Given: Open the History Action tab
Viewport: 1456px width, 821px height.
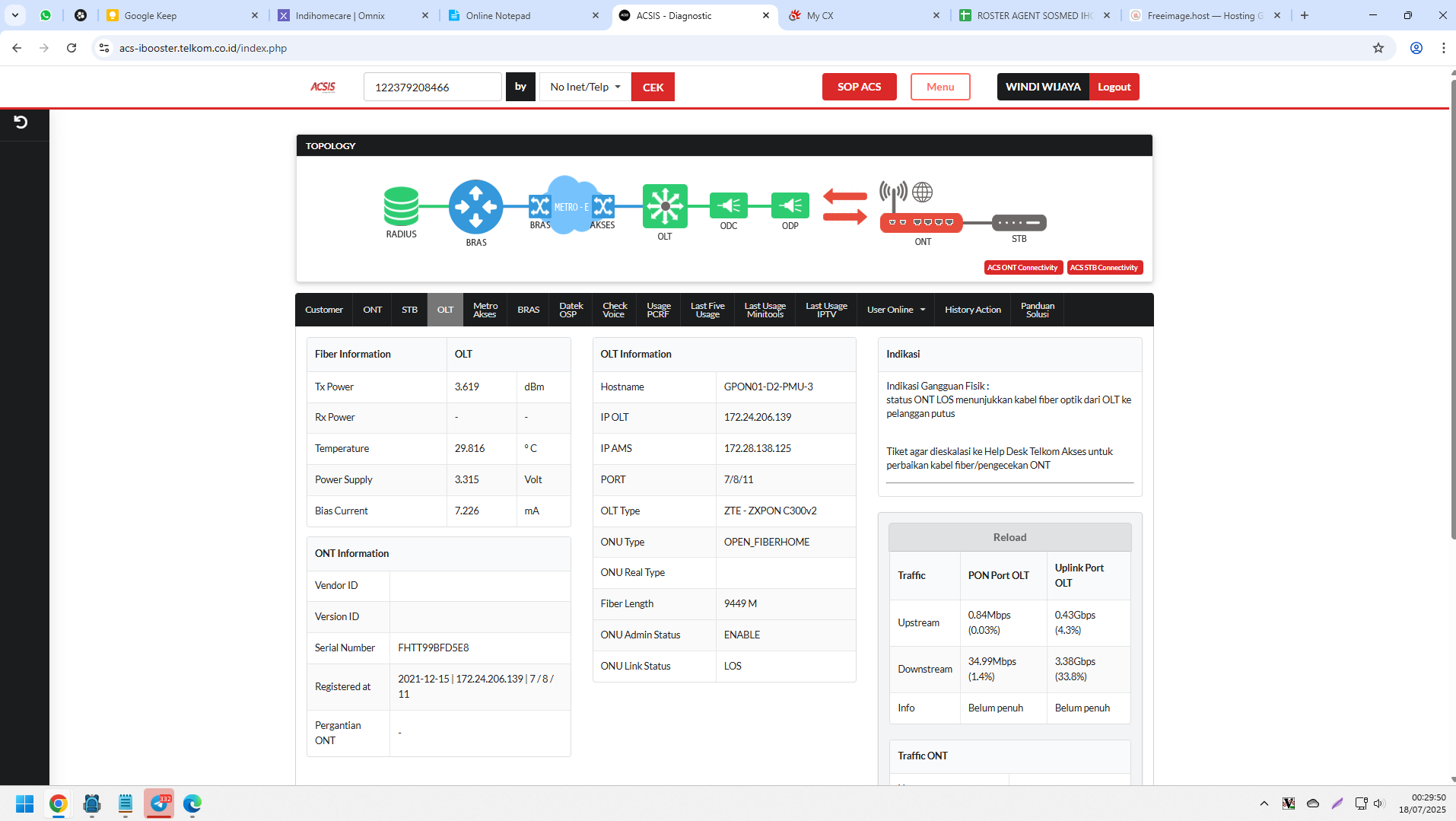Looking at the screenshot, I should (973, 310).
